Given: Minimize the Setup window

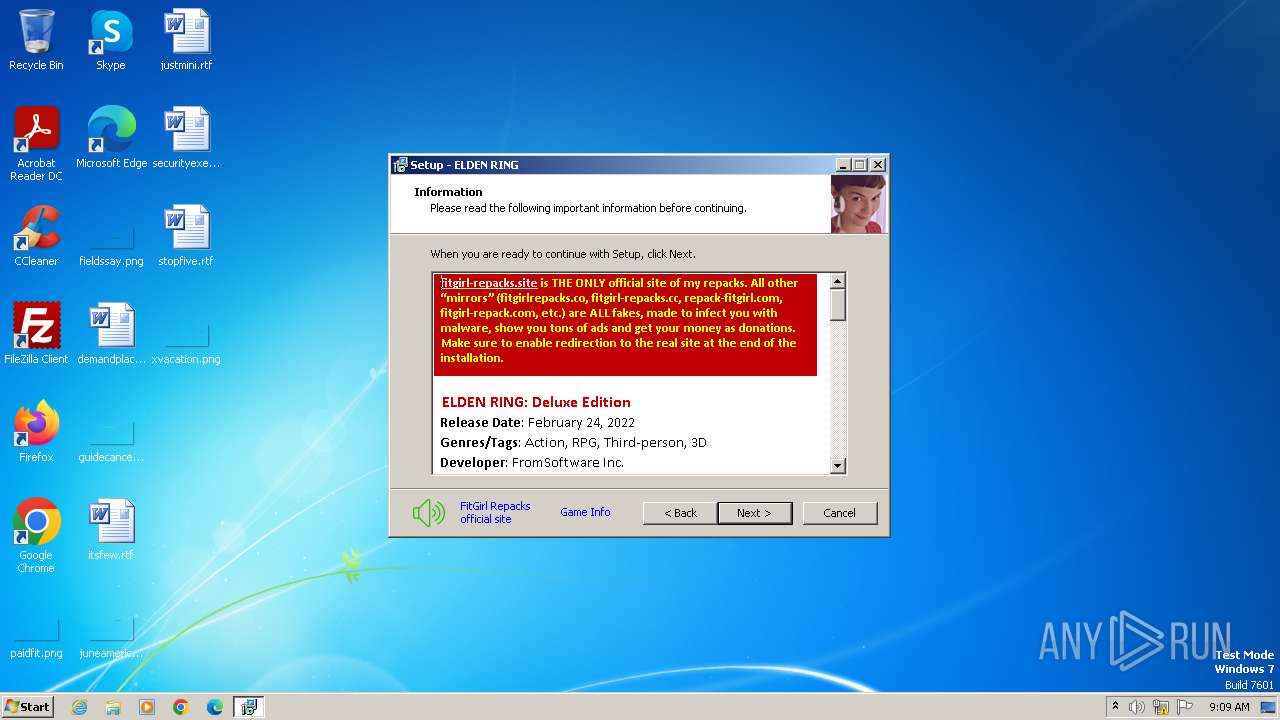Looking at the screenshot, I should coord(843,165).
